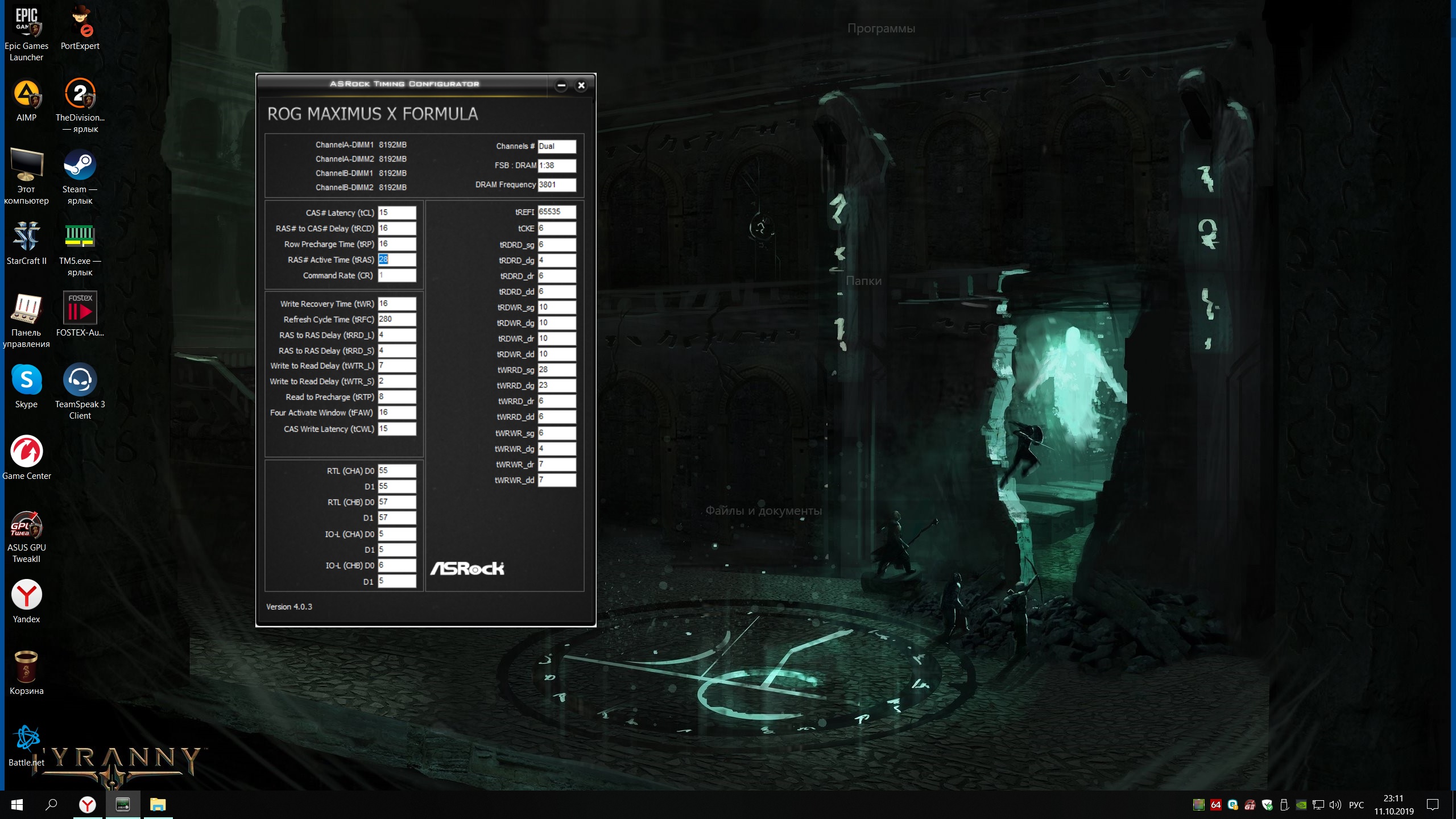1456x819 pixels.
Task: Click the Command Rate (CR) field
Action: [x=396, y=275]
